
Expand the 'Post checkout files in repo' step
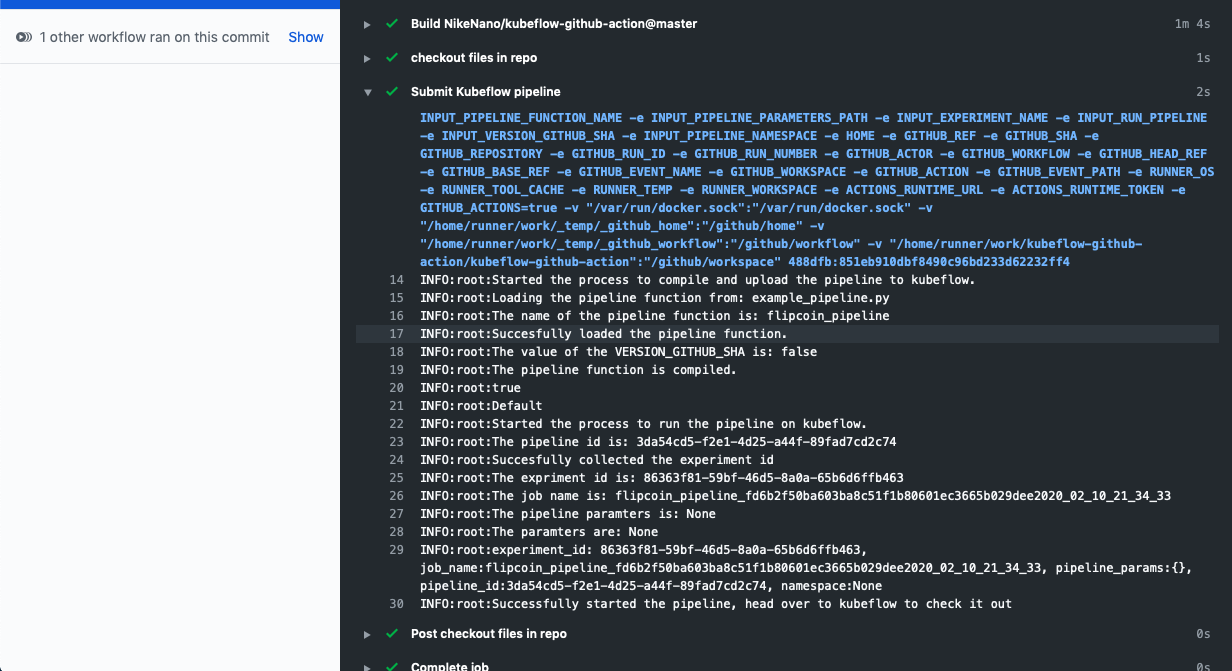coord(367,634)
